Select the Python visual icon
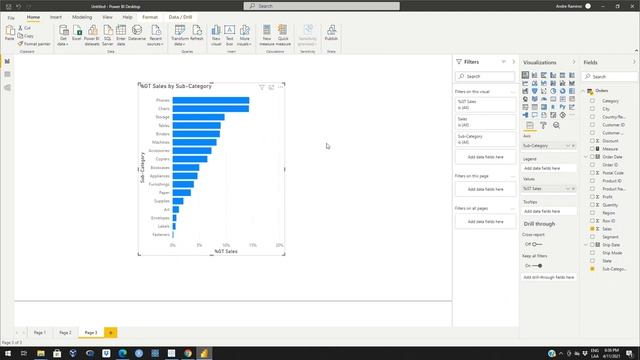640x360 pixels. [x=562, y=107]
